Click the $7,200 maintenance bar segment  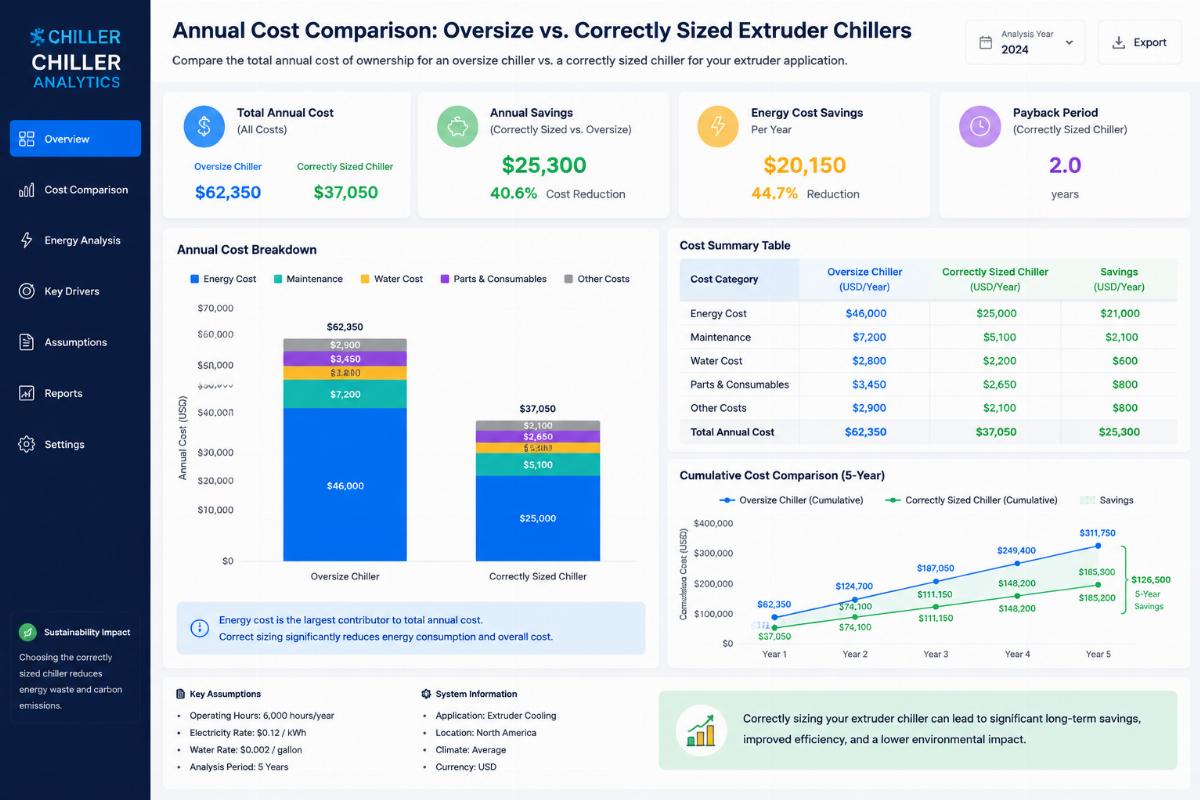(345, 394)
